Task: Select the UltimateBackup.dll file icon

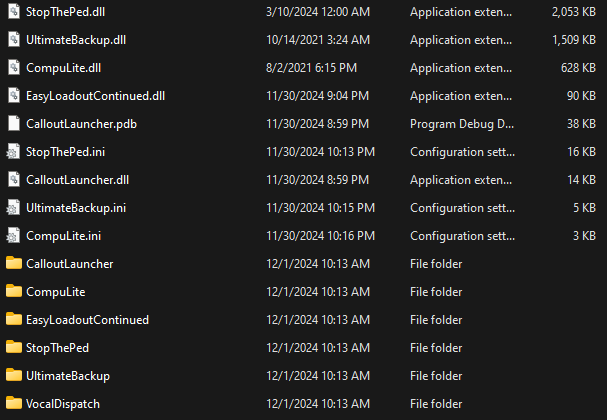Action: [x=13, y=39]
